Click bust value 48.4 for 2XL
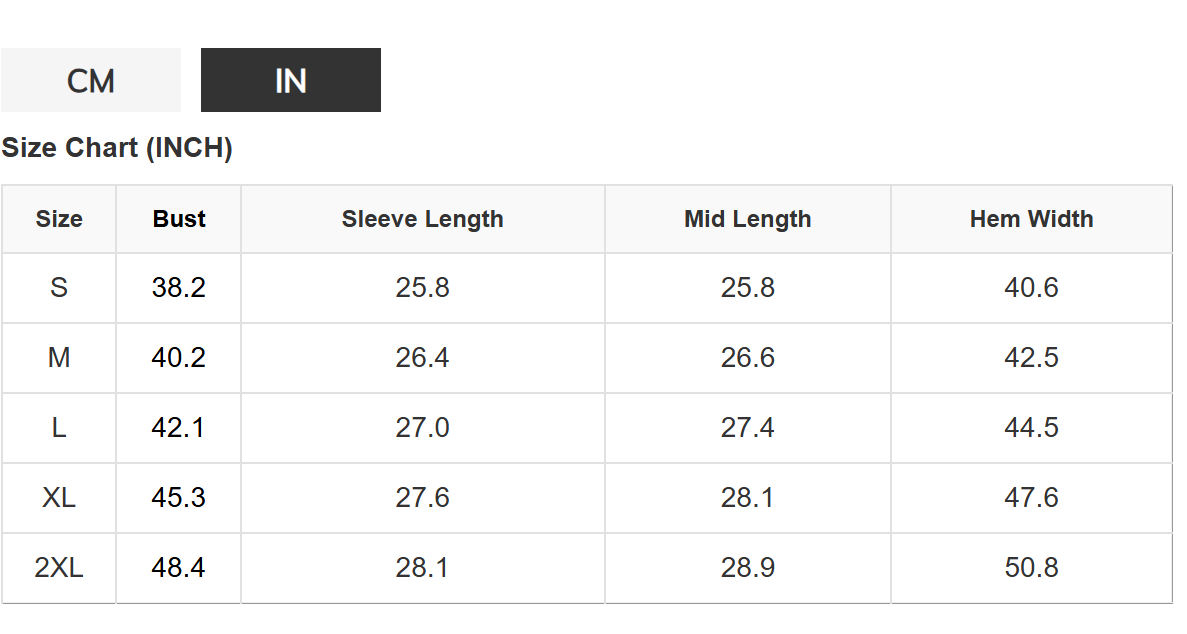1187x634 pixels. click(179, 568)
